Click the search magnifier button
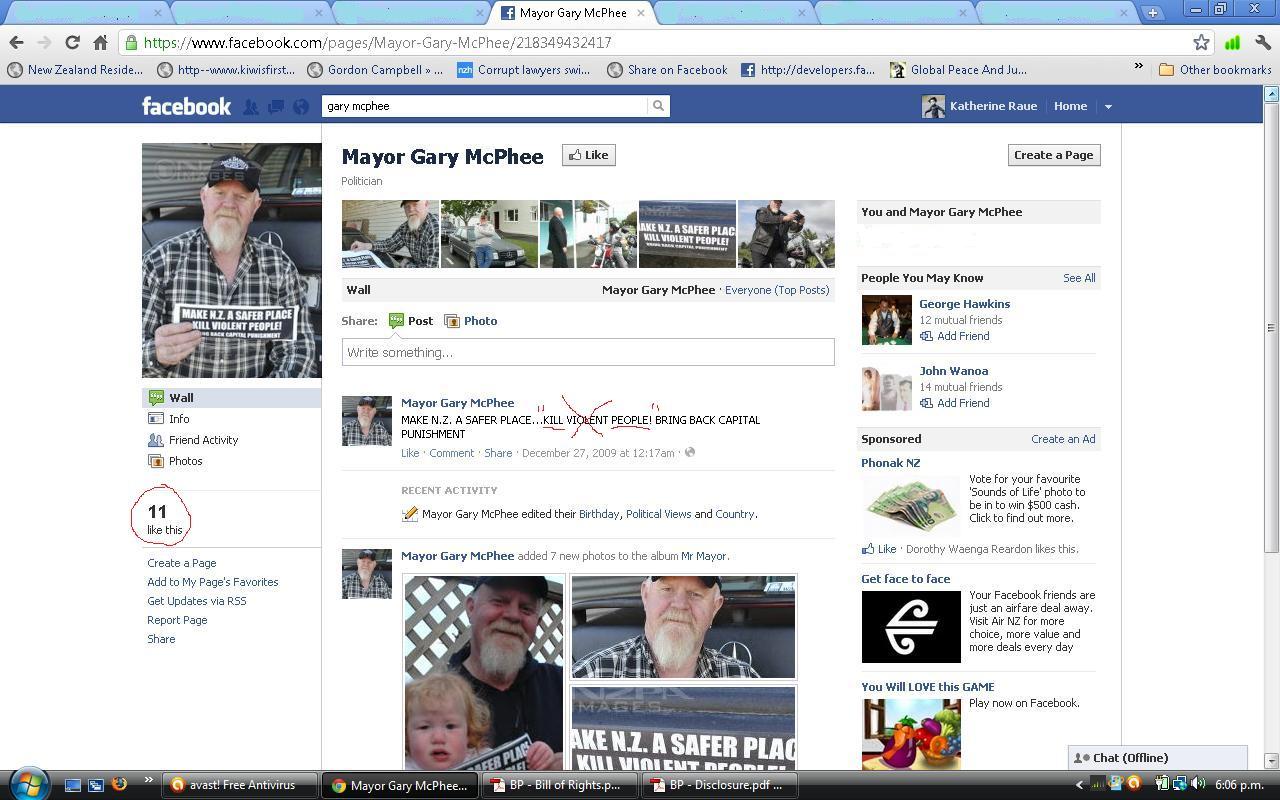The image size is (1280, 800). (658, 106)
